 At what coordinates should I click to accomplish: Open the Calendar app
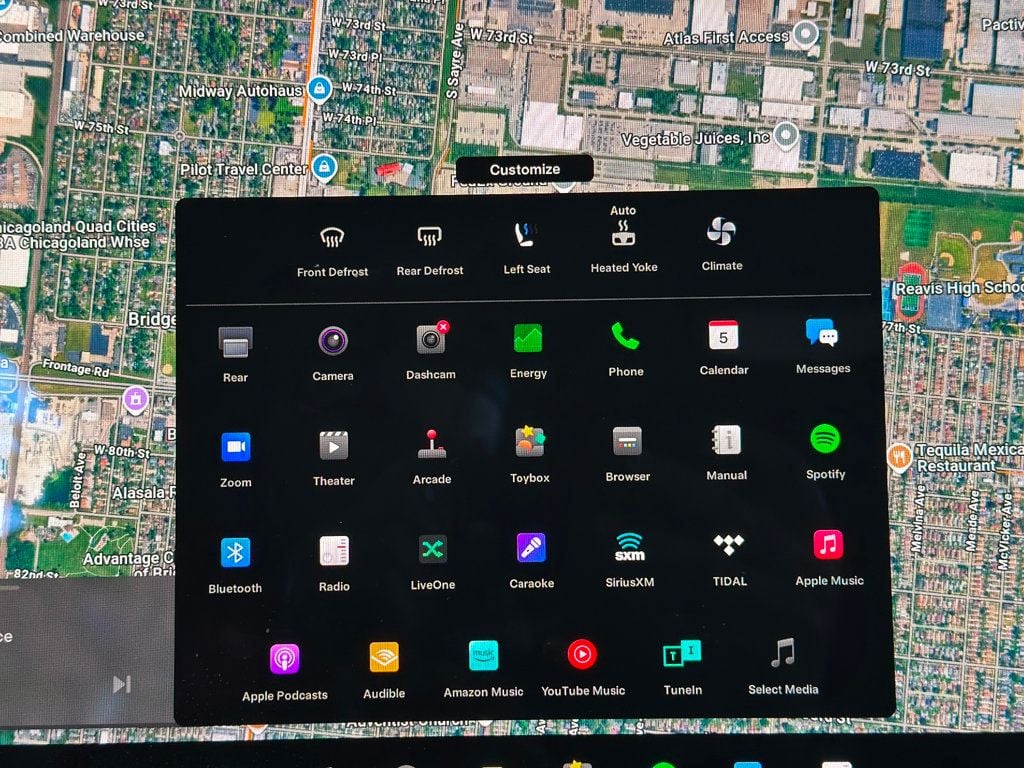click(x=723, y=335)
